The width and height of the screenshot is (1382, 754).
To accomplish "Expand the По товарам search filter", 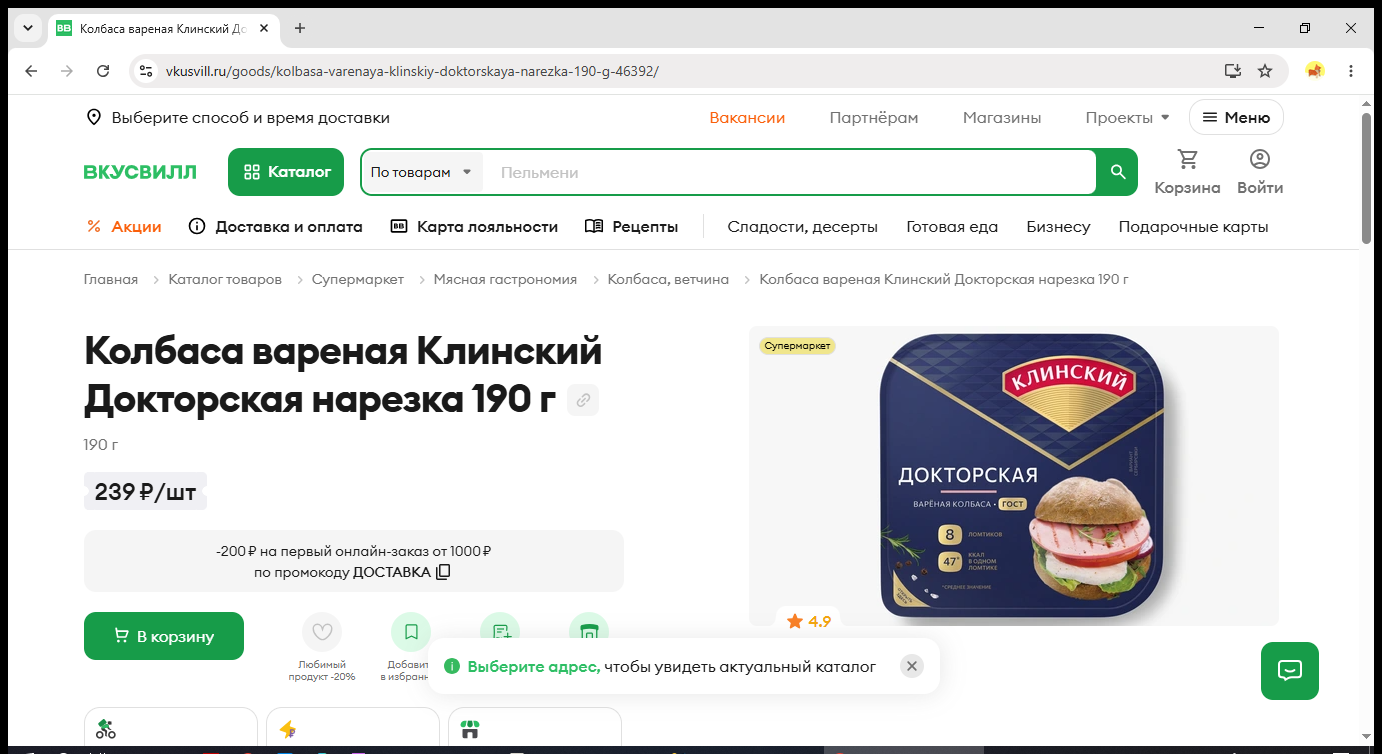I will [x=421, y=172].
